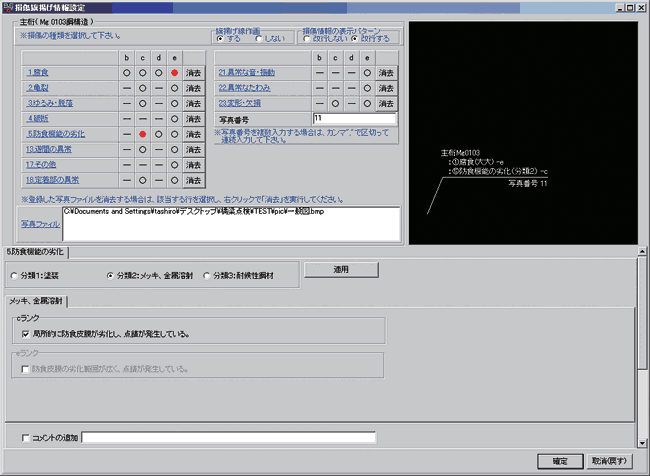Click 消去 button in 23.変形・欠損 row
Viewport: 650px width, 476px height.
point(386,103)
